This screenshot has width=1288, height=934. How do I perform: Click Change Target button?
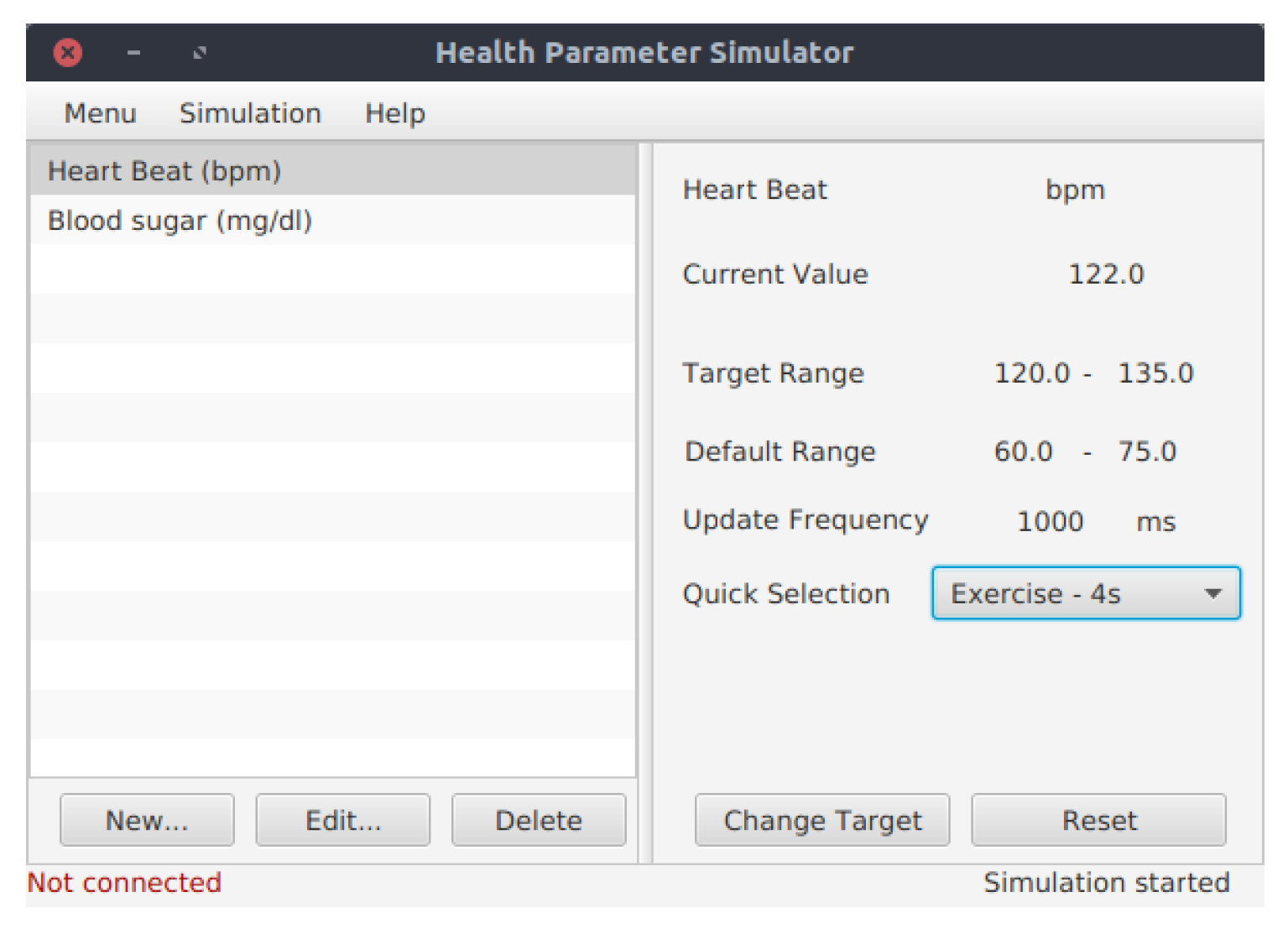click(822, 820)
